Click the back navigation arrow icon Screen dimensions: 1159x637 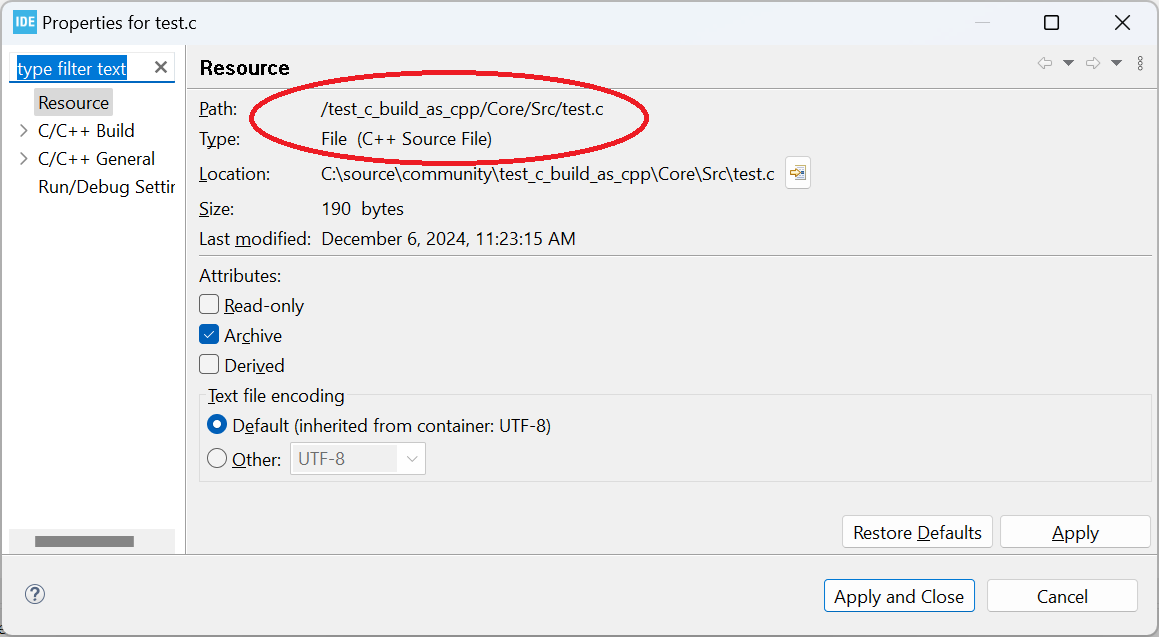[1046, 62]
